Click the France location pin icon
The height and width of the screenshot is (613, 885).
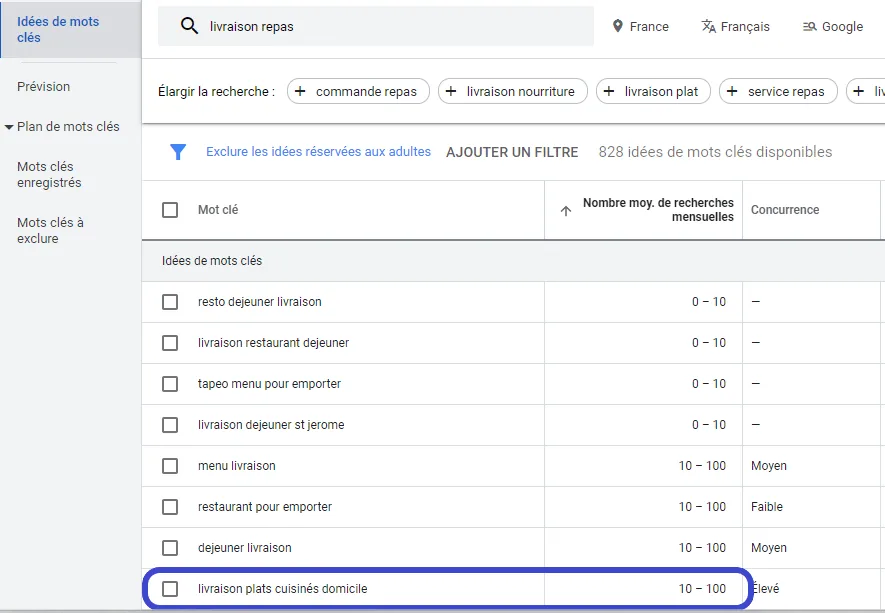[617, 26]
